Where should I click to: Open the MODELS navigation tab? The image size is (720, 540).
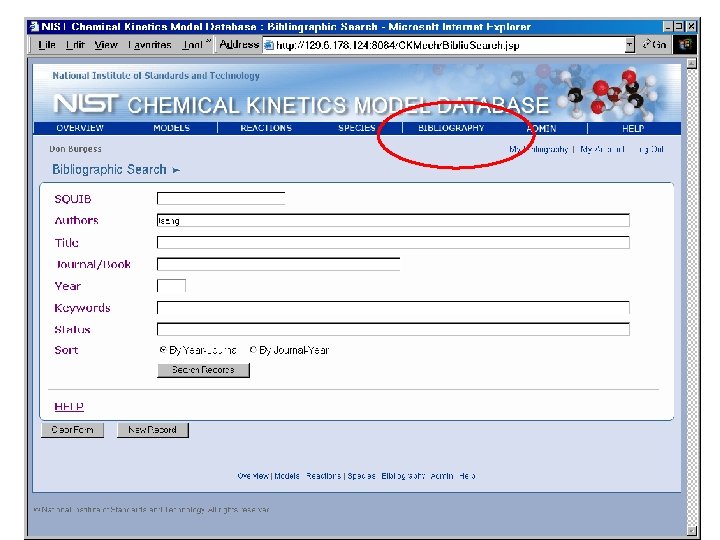tap(171, 128)
